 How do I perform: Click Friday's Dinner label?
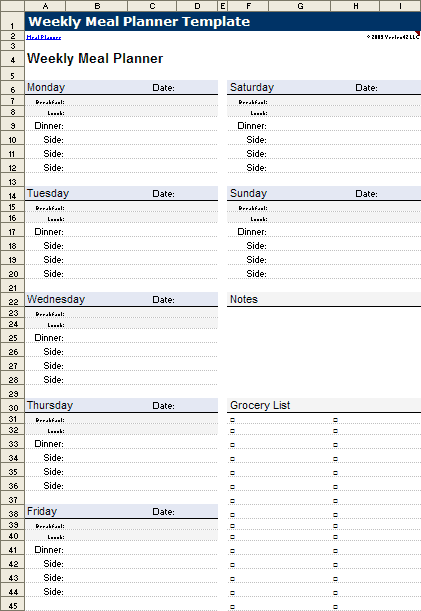click(49, 550)
